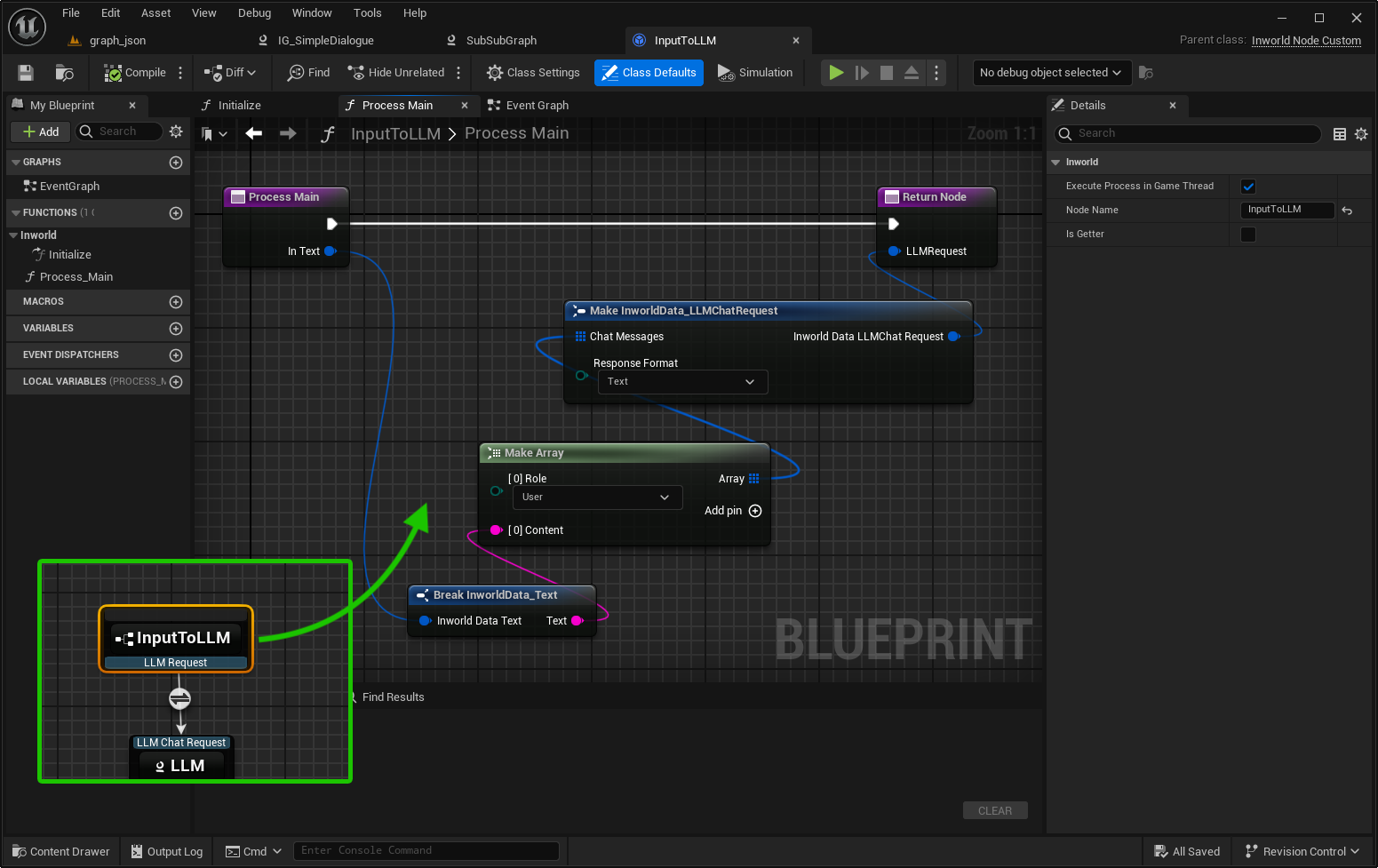Open the Asset menu
The width and height of the screenshot is (1378, 868).
coord(155,13)
